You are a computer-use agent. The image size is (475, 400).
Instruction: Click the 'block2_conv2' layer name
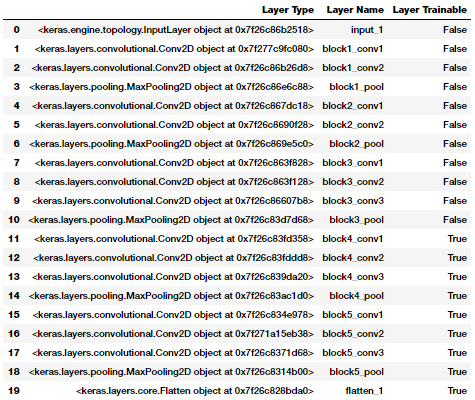pos(353,125)
